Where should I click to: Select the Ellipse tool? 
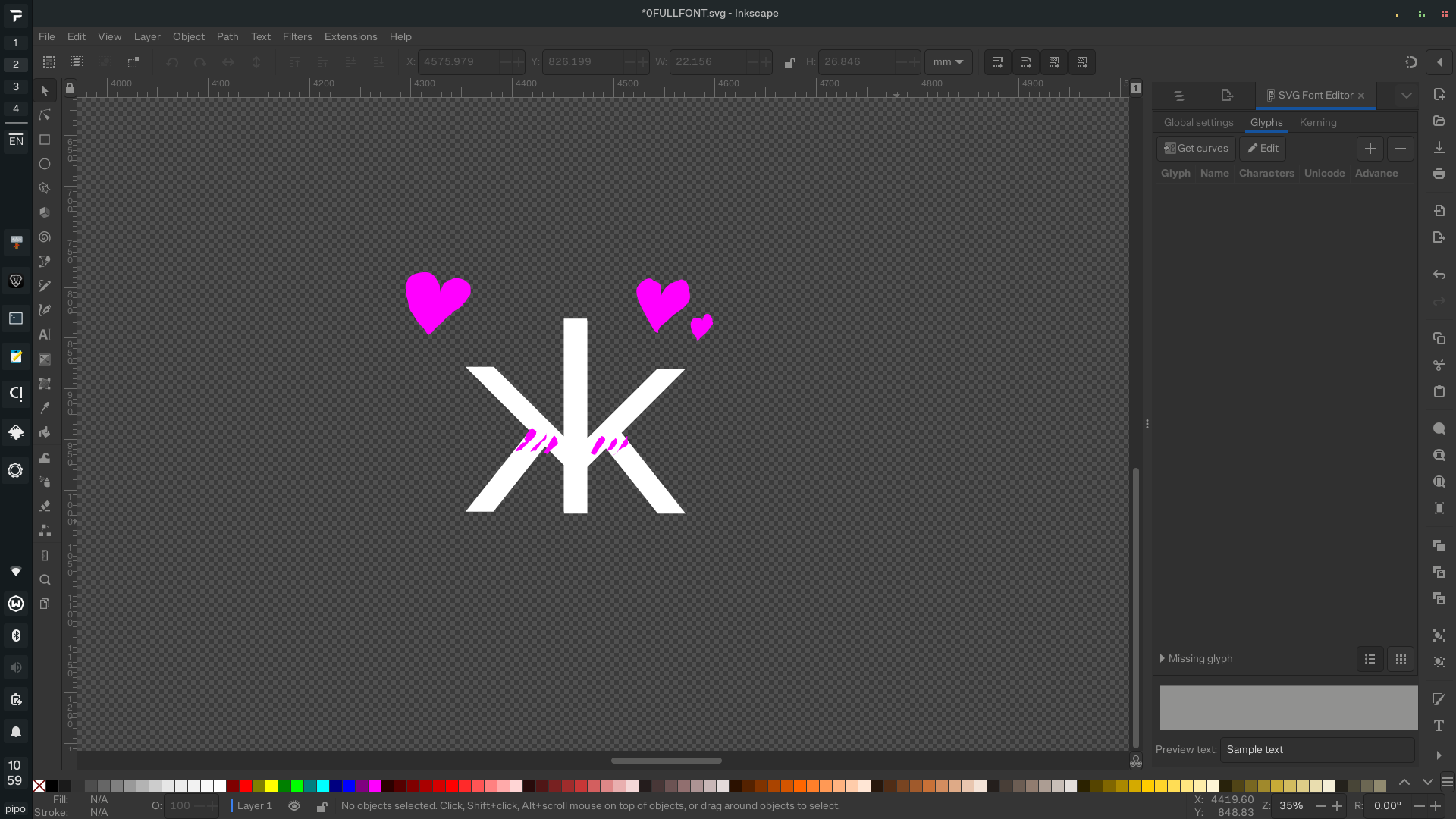point(45,164)
